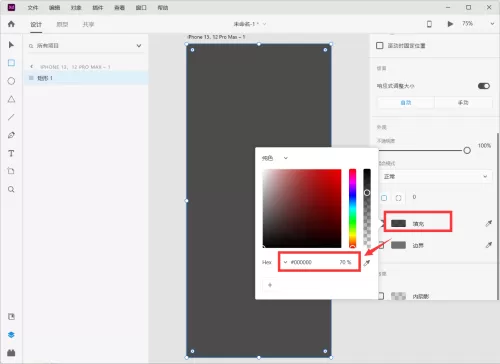The width and height of the screenshot is (500, 364).
Task: Pick fill color with eyedropper beside 填充
Action: click(x=489, y=223)
